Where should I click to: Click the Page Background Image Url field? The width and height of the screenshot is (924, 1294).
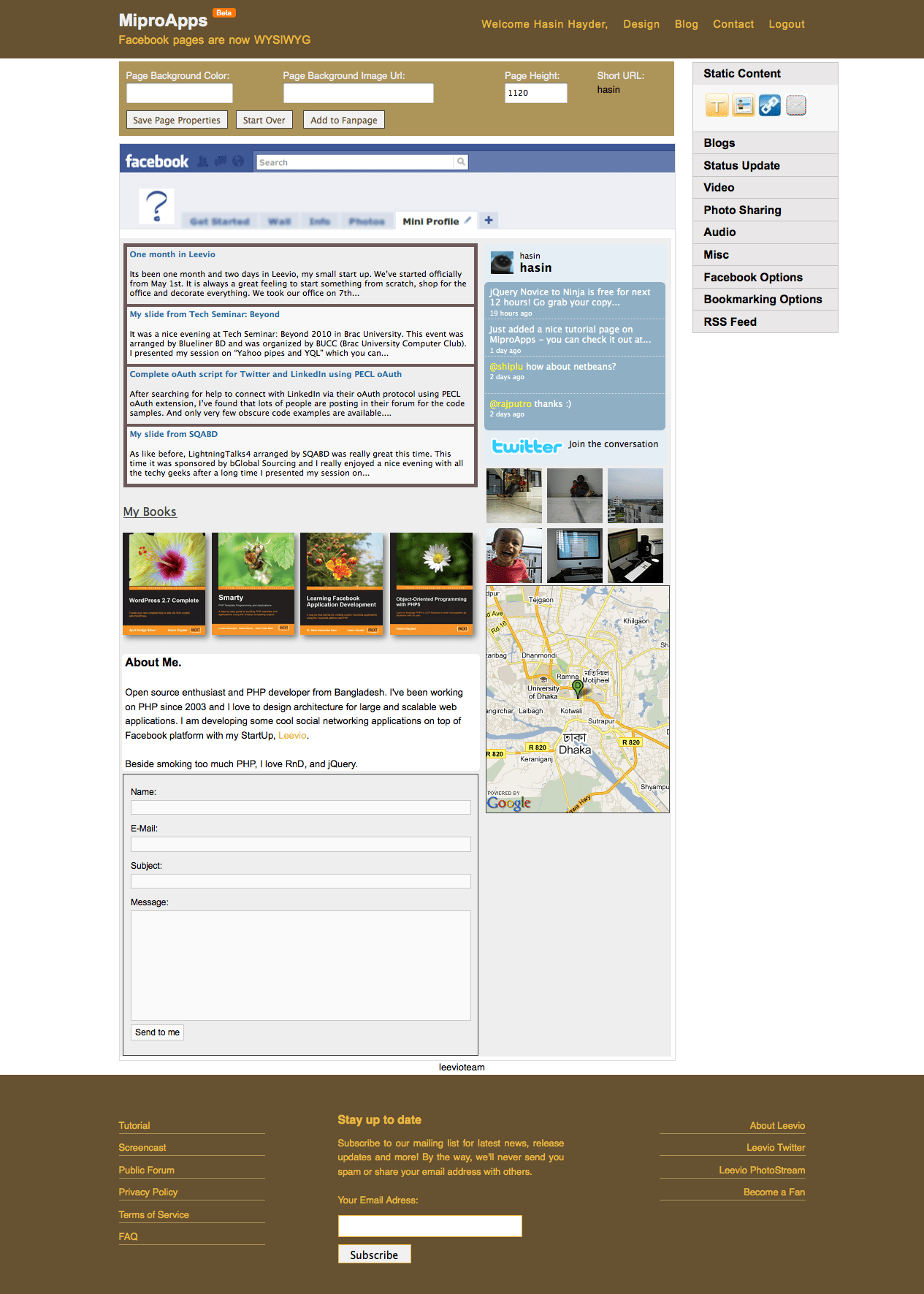359,94
